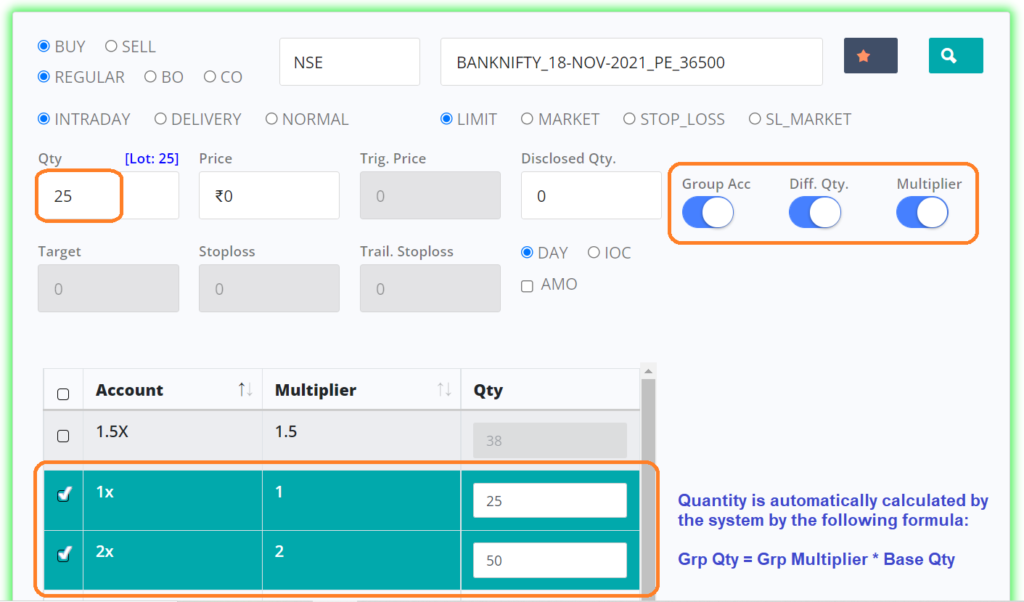The image size is (1024, 602).
Task: Click the 1x row quantity field
Action: (x=550, y=501)
